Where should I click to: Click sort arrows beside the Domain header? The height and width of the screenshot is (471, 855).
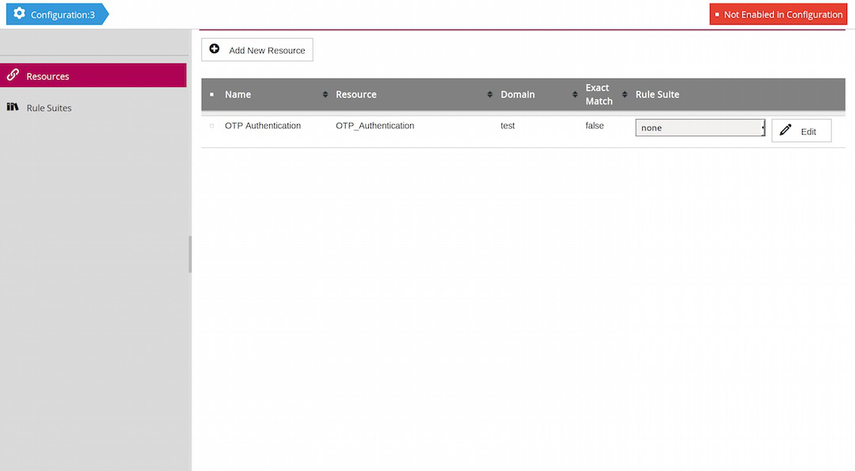[575, 94]
